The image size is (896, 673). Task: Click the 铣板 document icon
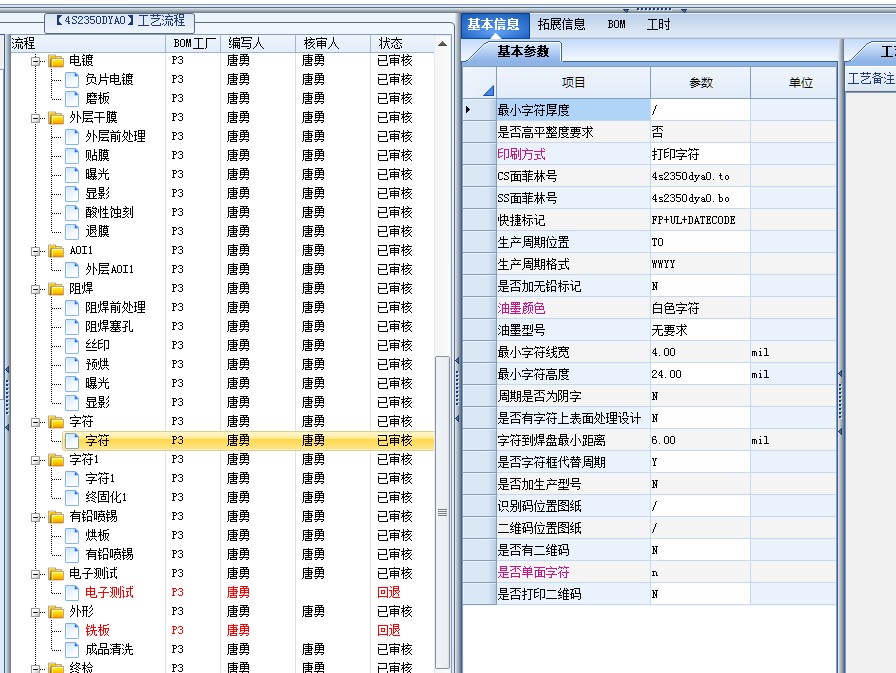point(72,631)
